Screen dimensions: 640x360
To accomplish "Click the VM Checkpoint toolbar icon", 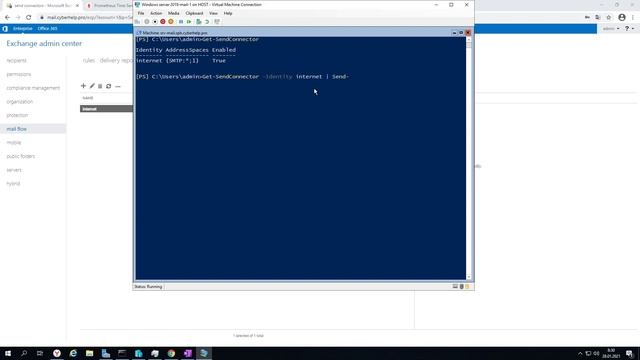I will pos(199,22).
